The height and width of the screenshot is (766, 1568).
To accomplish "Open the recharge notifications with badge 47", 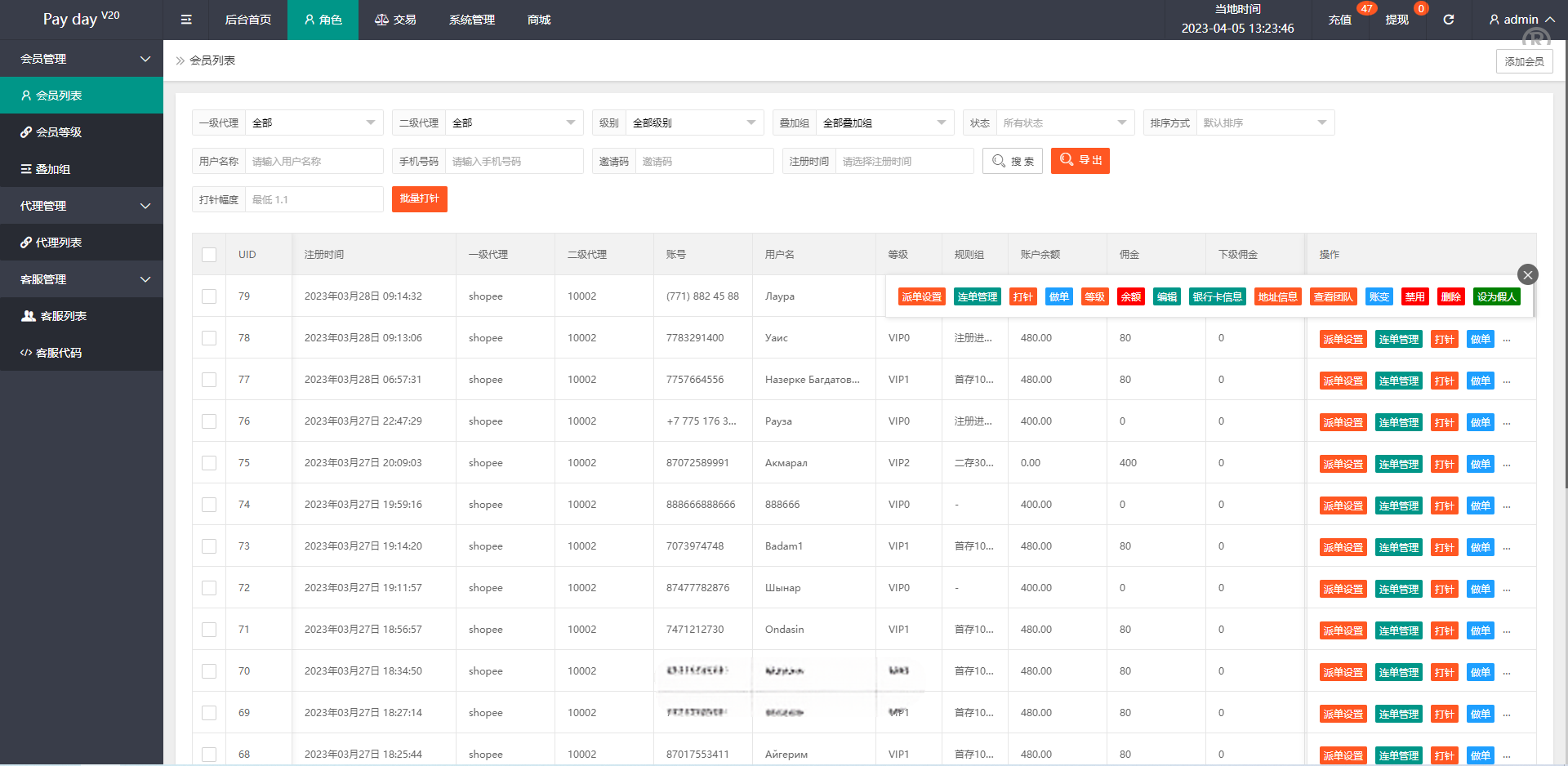I will [x=1340, y=20].
